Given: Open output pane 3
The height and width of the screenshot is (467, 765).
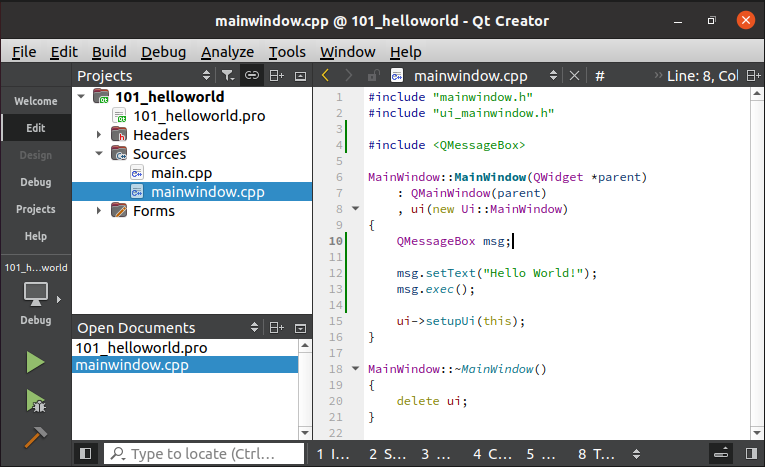Looking at the screenshot, I should pos(436,454).
